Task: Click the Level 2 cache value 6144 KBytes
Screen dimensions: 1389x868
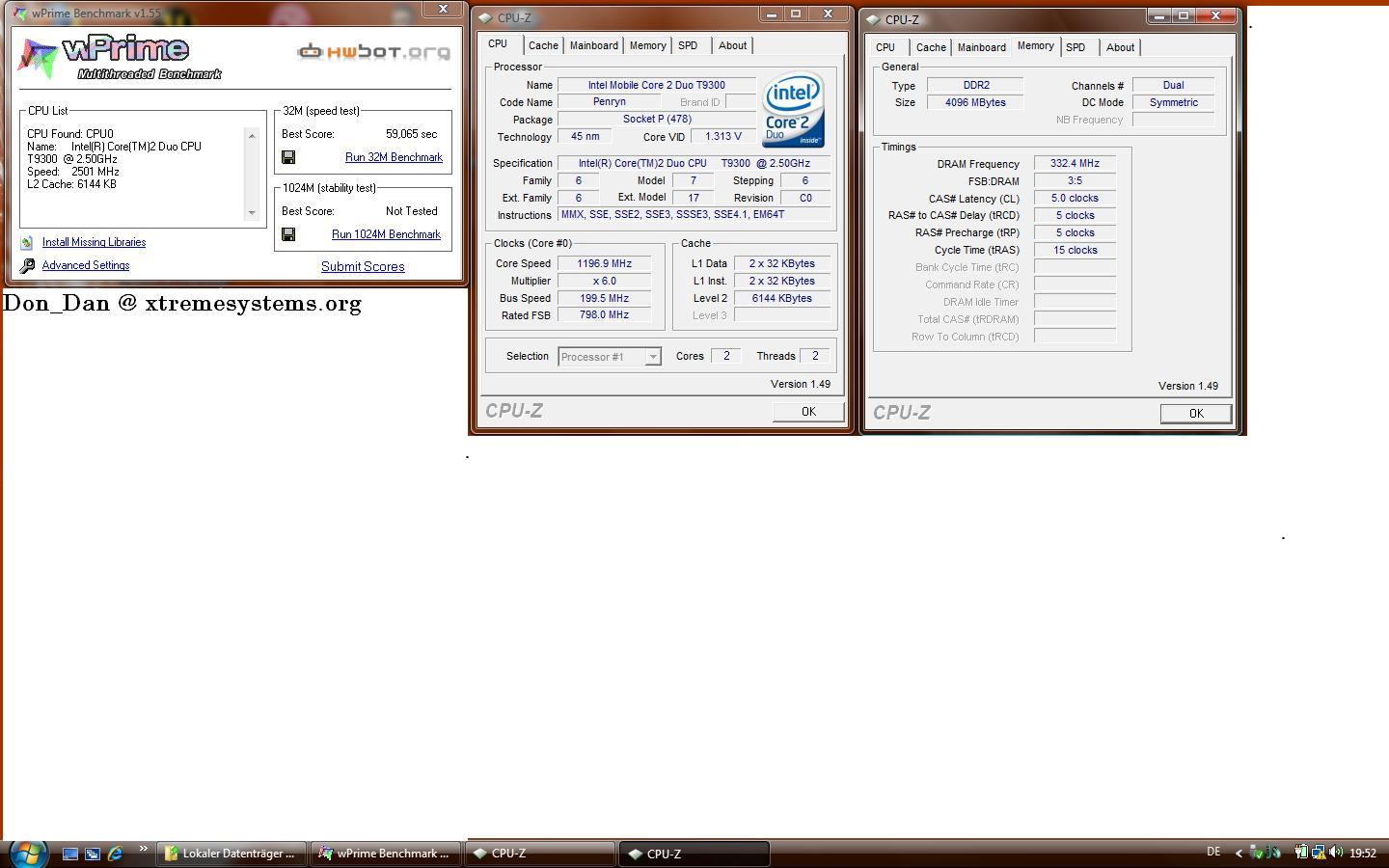Action: pyautogui.click(x=781, y=298)
